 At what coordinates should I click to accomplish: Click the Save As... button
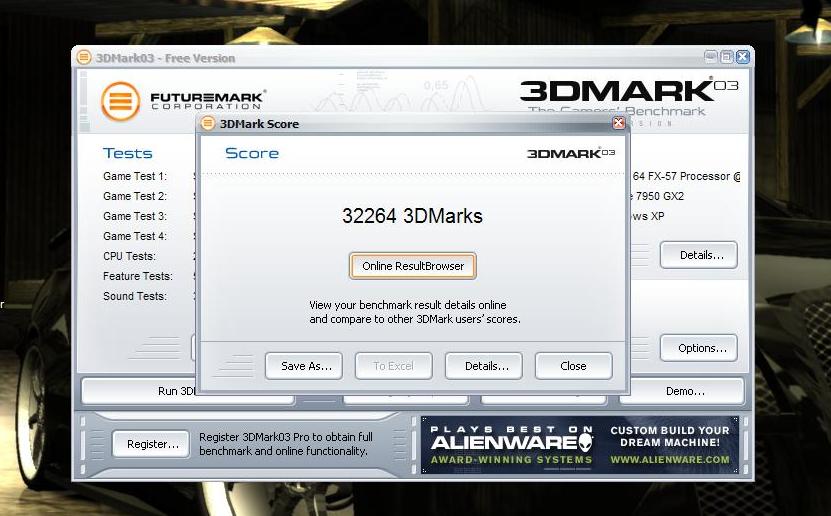pos(304,366)
